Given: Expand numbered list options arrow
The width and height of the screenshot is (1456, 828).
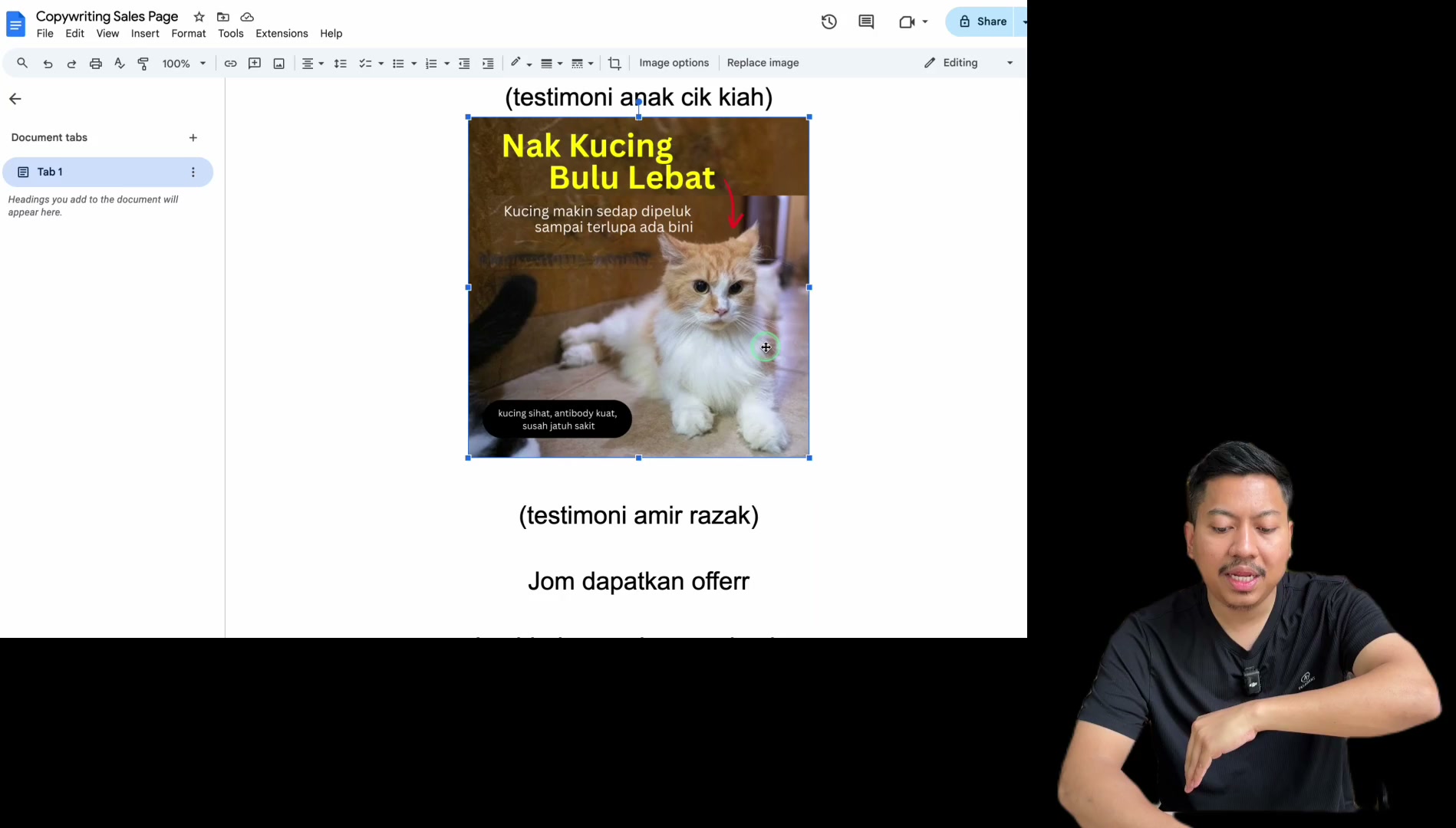Looking at the screenshot, I should [447, 64].
